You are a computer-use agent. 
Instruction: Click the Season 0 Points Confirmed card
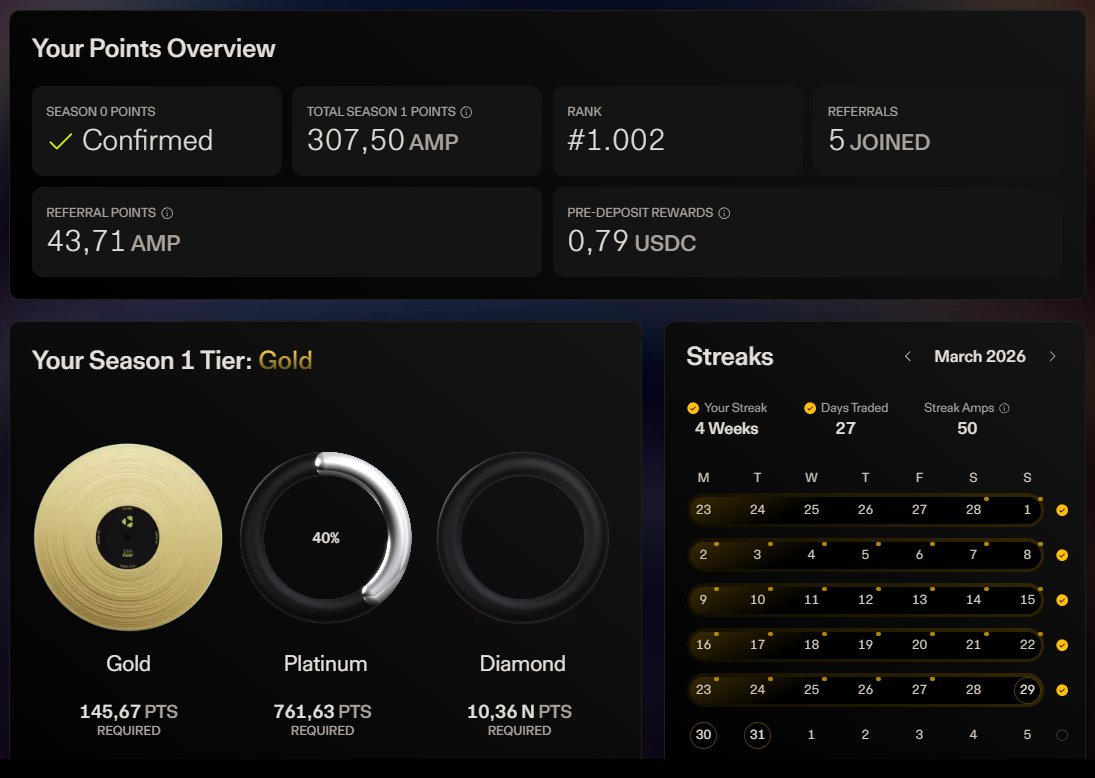click(157, 131)
